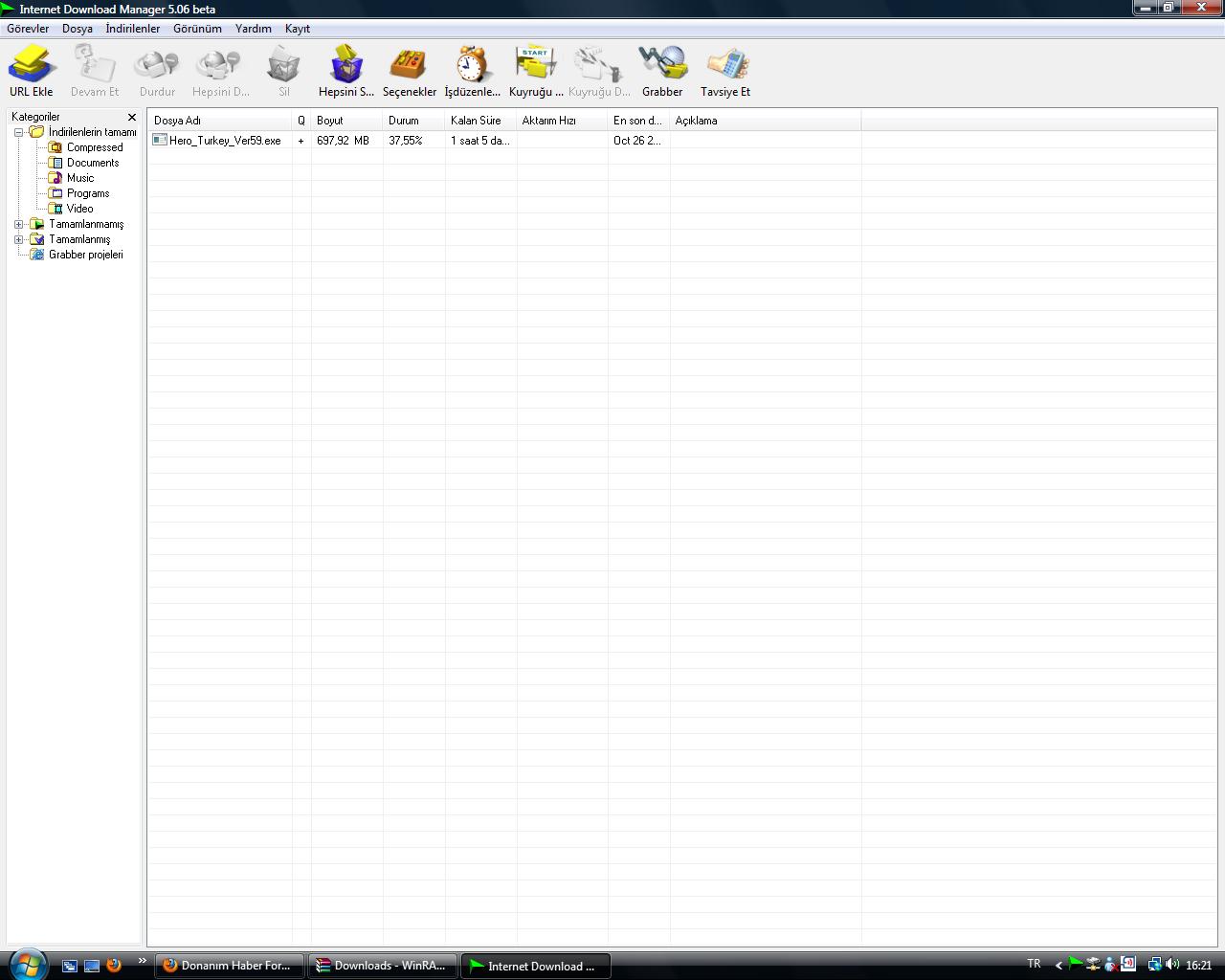Sort by the En son d... column header
The image size is (1225, 980).
[639, 121]
